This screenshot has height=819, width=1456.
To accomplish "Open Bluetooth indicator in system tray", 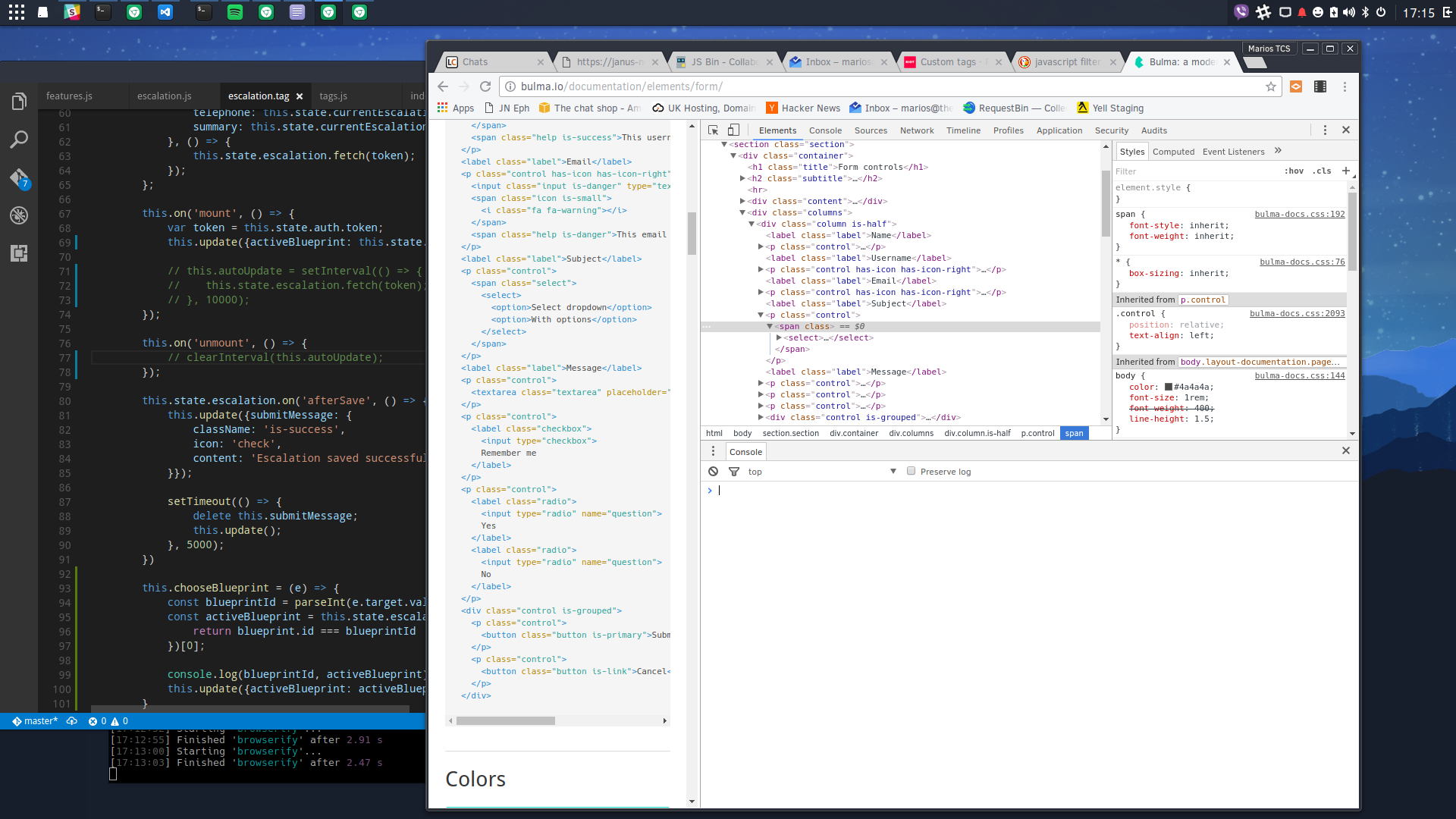I will [1365, 12].
